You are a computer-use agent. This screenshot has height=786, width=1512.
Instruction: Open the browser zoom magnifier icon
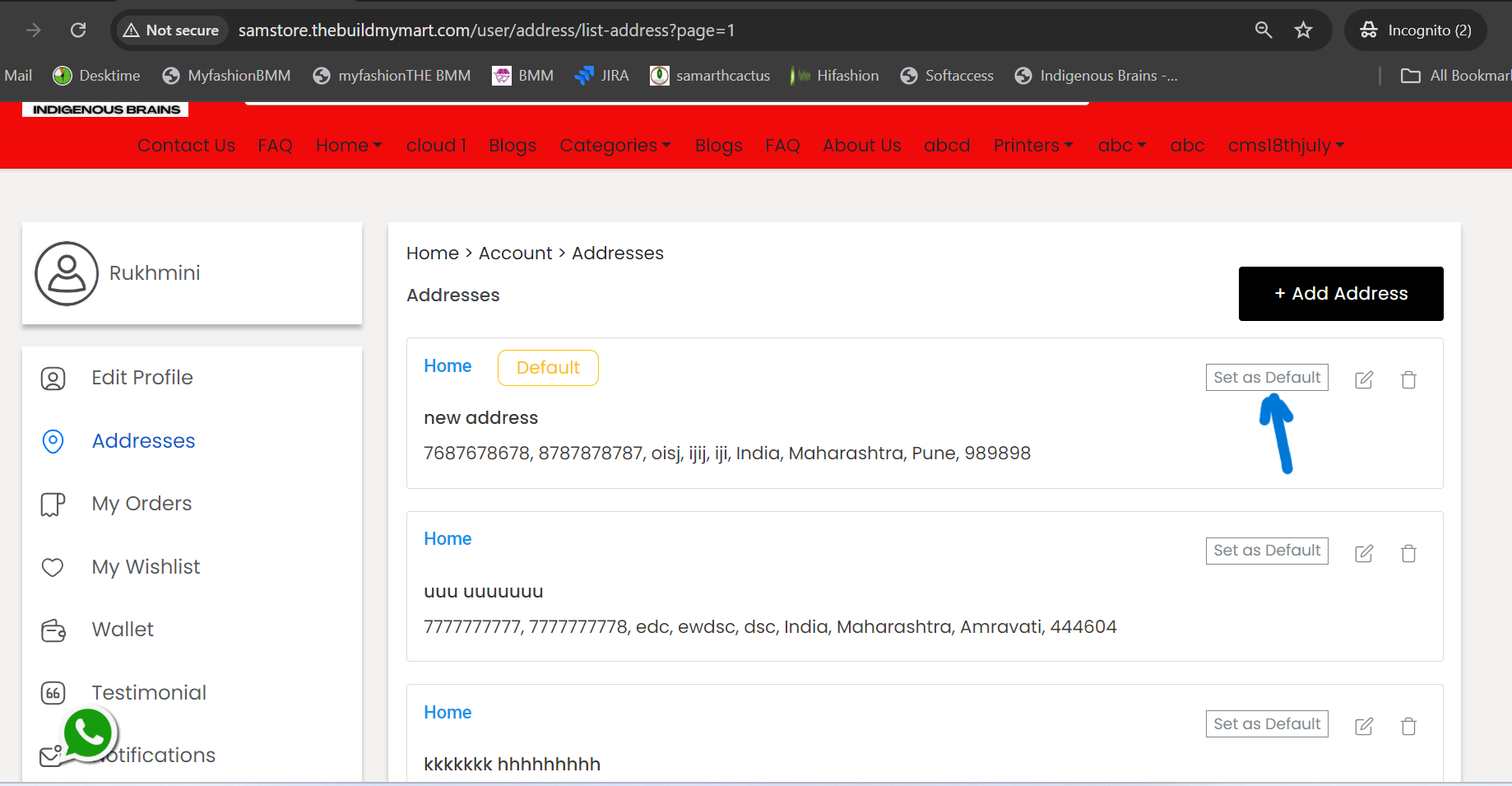tap(1264, 30)
